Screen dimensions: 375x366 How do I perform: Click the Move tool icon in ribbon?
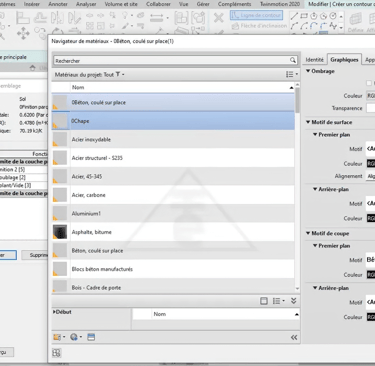(23, 34)
